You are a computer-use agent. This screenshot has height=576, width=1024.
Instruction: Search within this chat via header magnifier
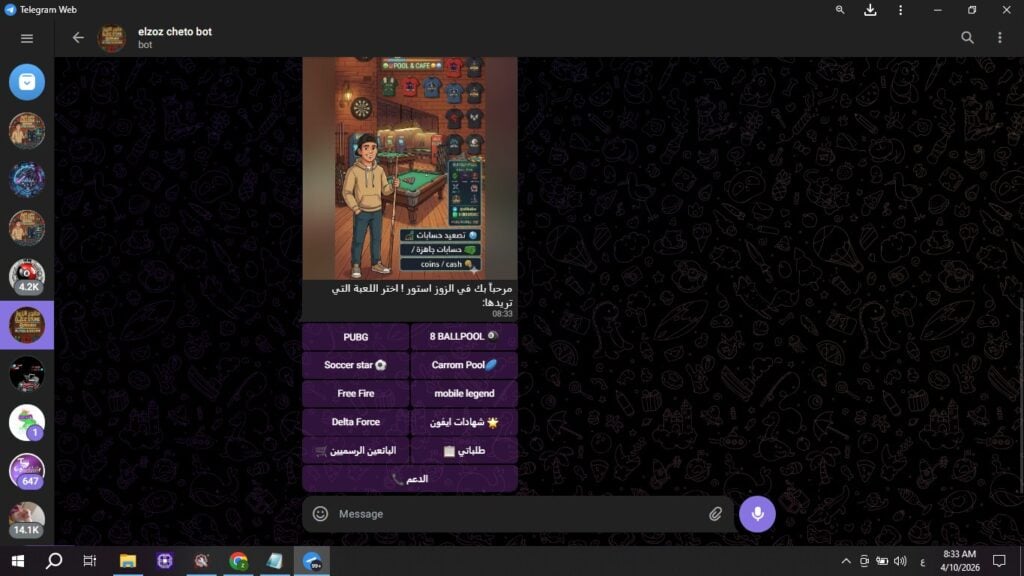pos(967,38)
